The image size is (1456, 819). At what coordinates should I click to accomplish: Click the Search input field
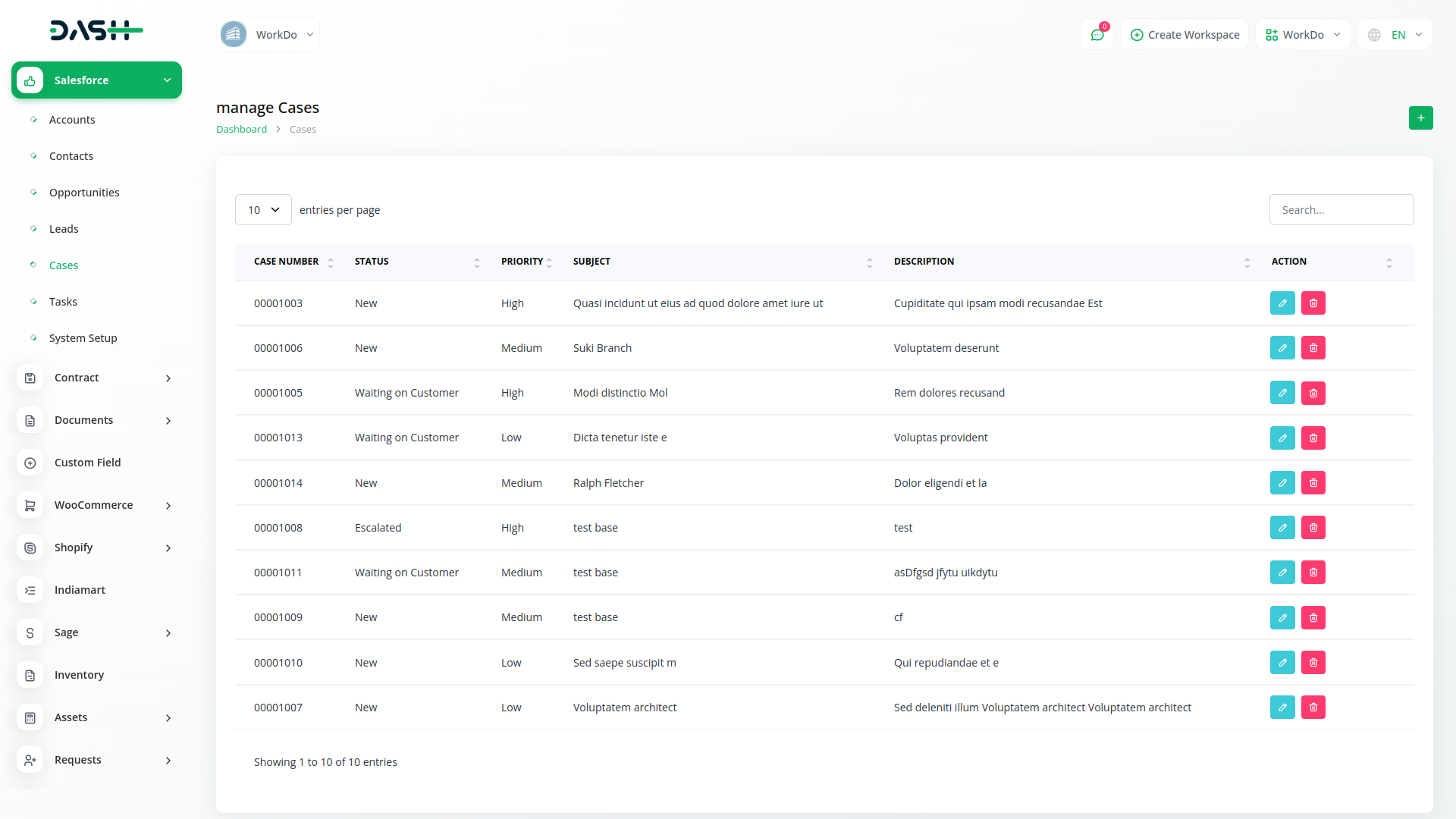point(1341,210)
